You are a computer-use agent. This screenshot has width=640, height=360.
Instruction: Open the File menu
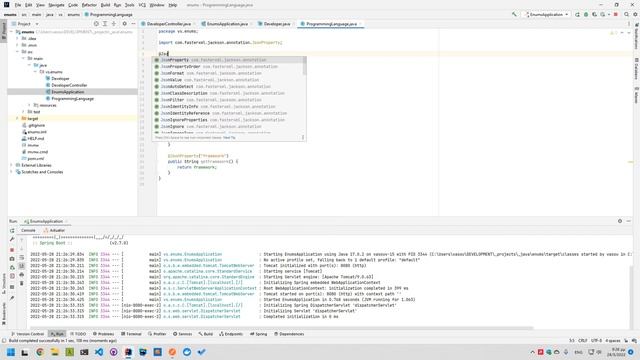coord(18,5)
